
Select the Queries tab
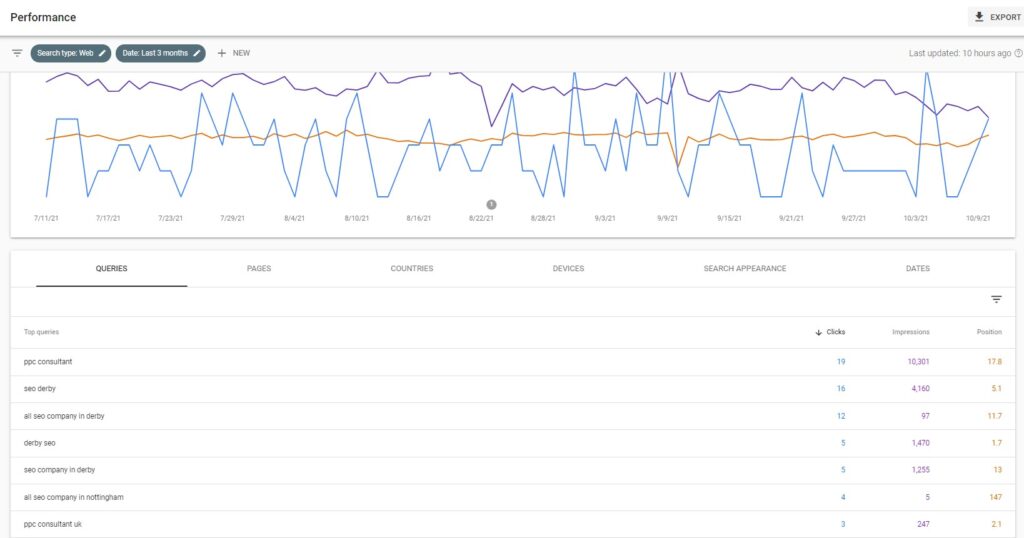pos(111,268)
